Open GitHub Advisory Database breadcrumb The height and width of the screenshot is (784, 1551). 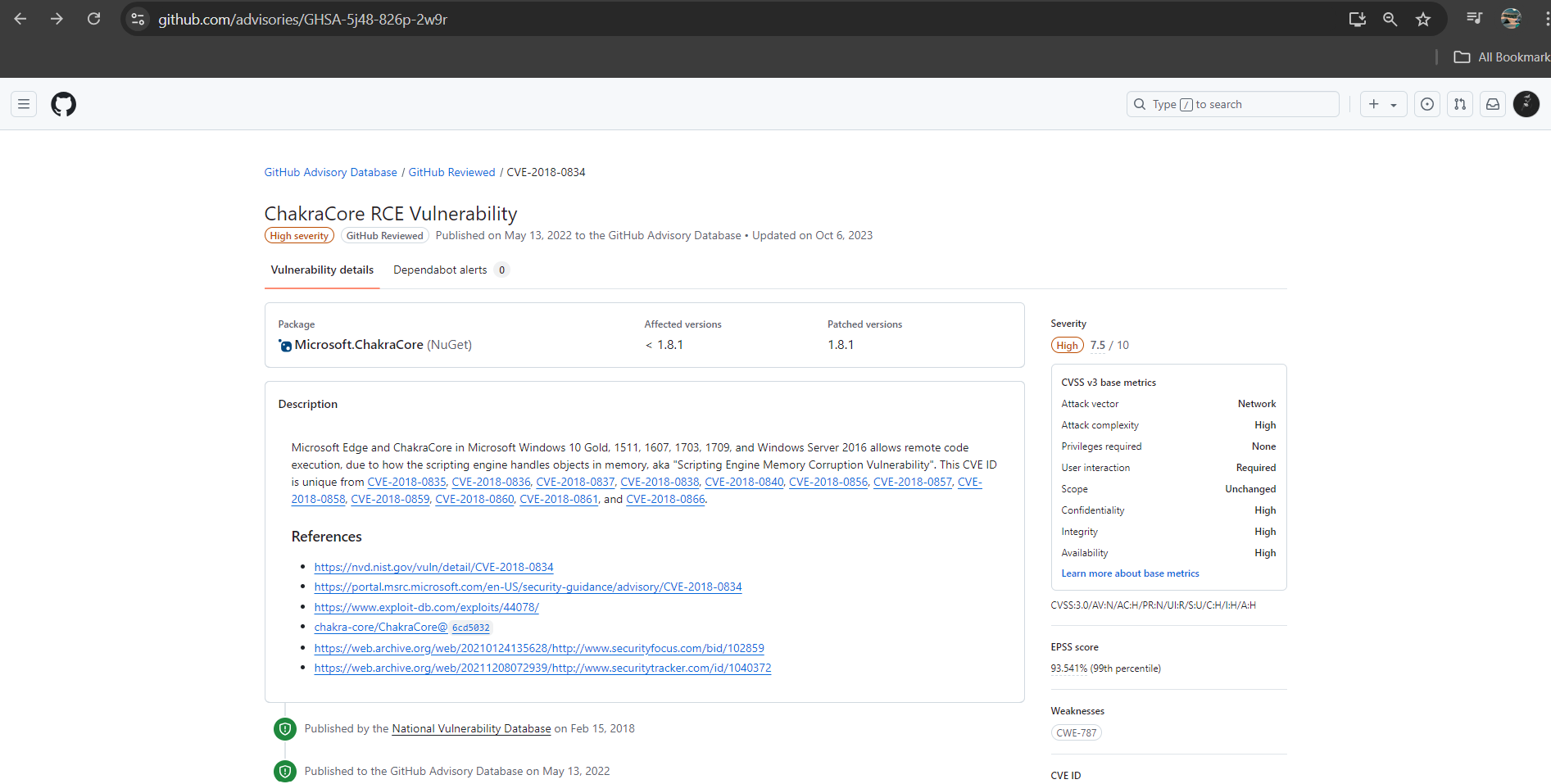(x=330, y=172)
